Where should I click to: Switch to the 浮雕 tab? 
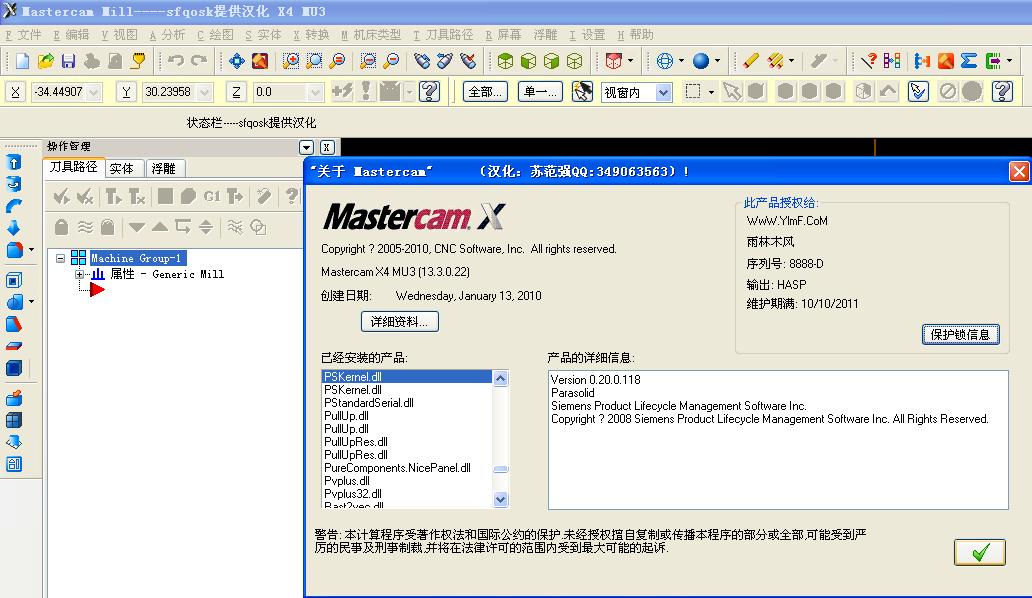[163, 168]
